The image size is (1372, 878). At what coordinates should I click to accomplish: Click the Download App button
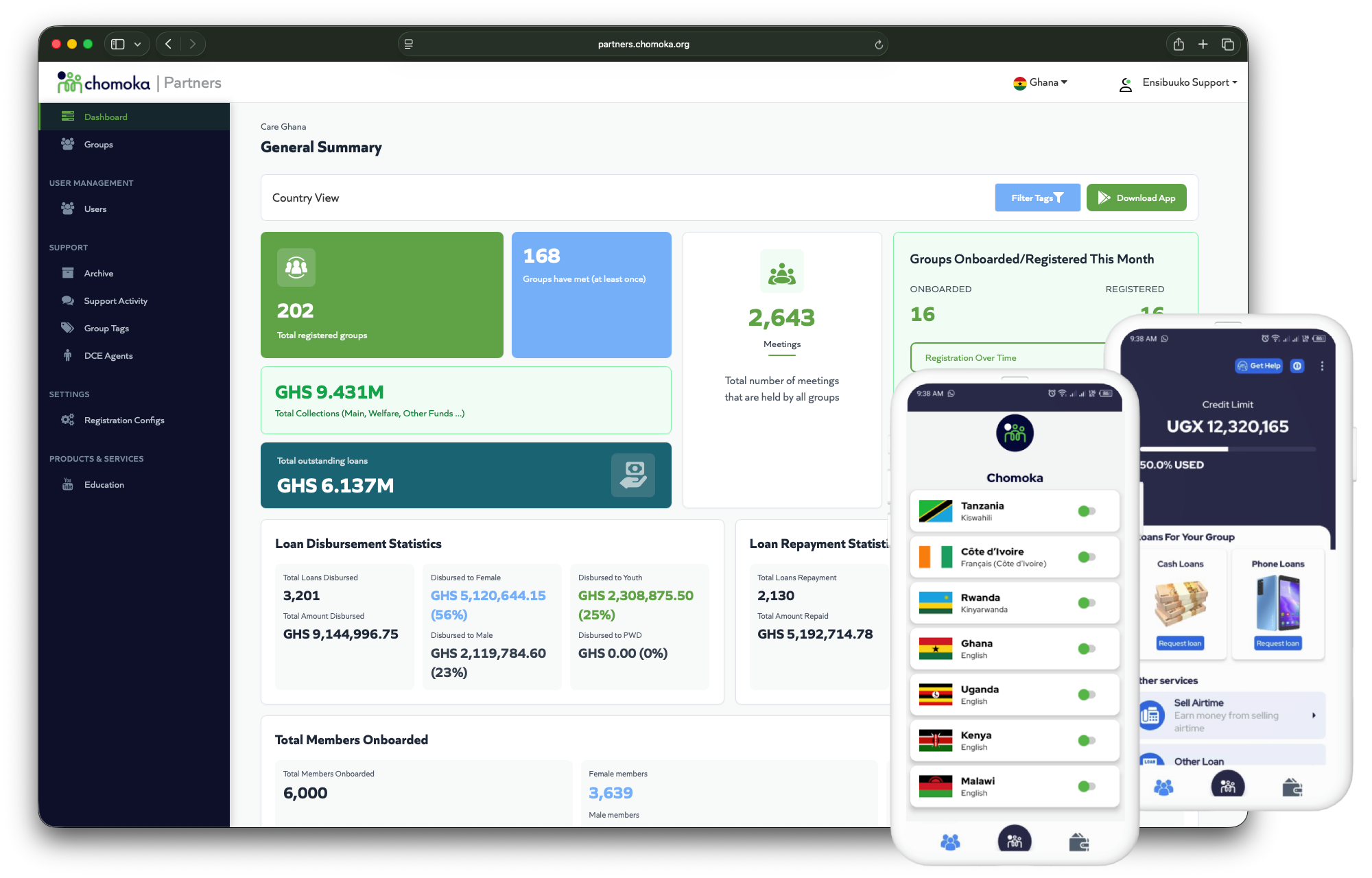tap(1136, 198)
